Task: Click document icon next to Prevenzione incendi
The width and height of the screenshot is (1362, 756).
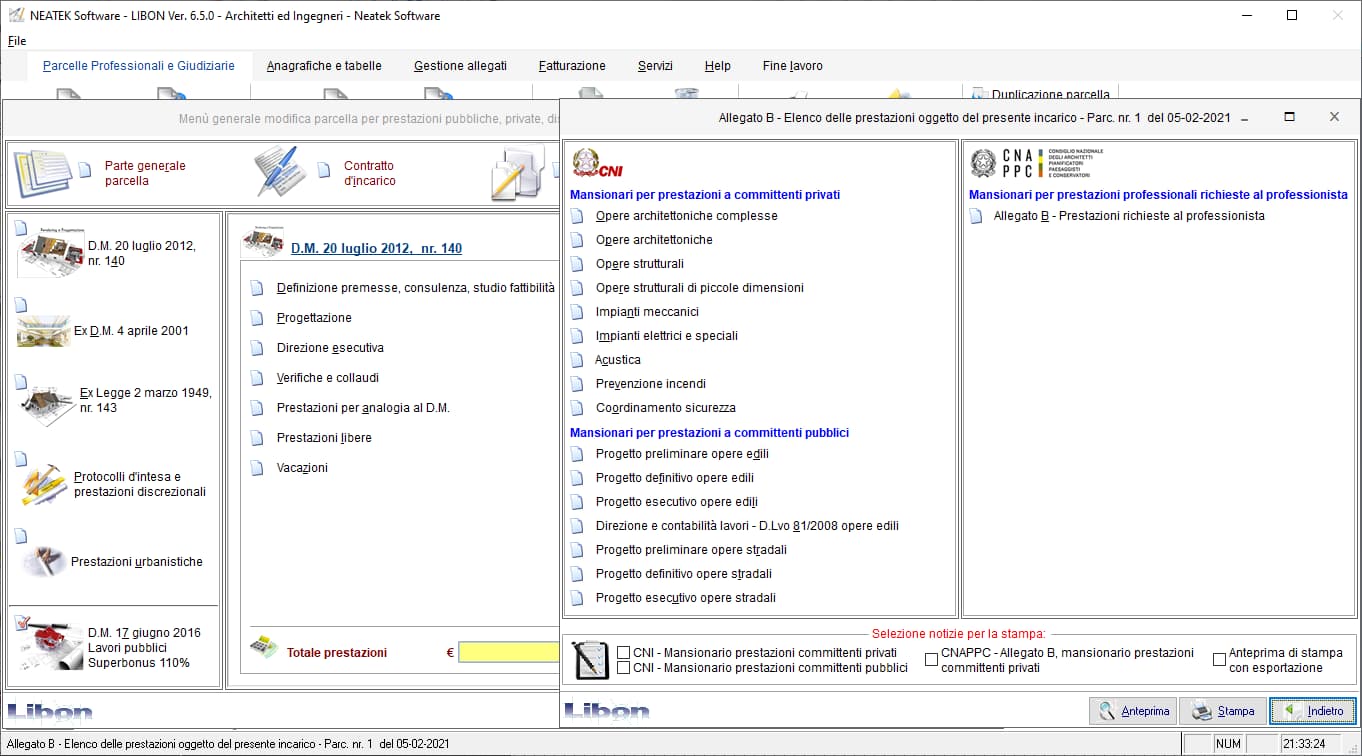Action: [576, 384]
